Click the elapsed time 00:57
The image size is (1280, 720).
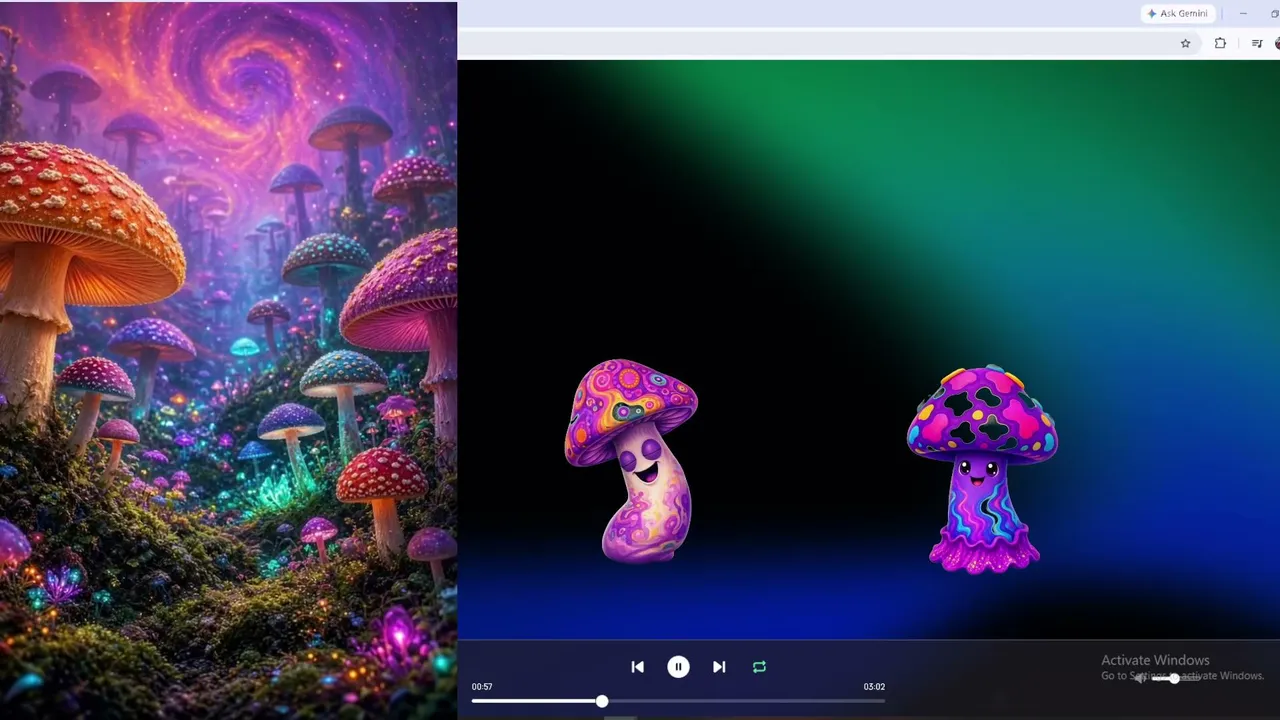482,687
